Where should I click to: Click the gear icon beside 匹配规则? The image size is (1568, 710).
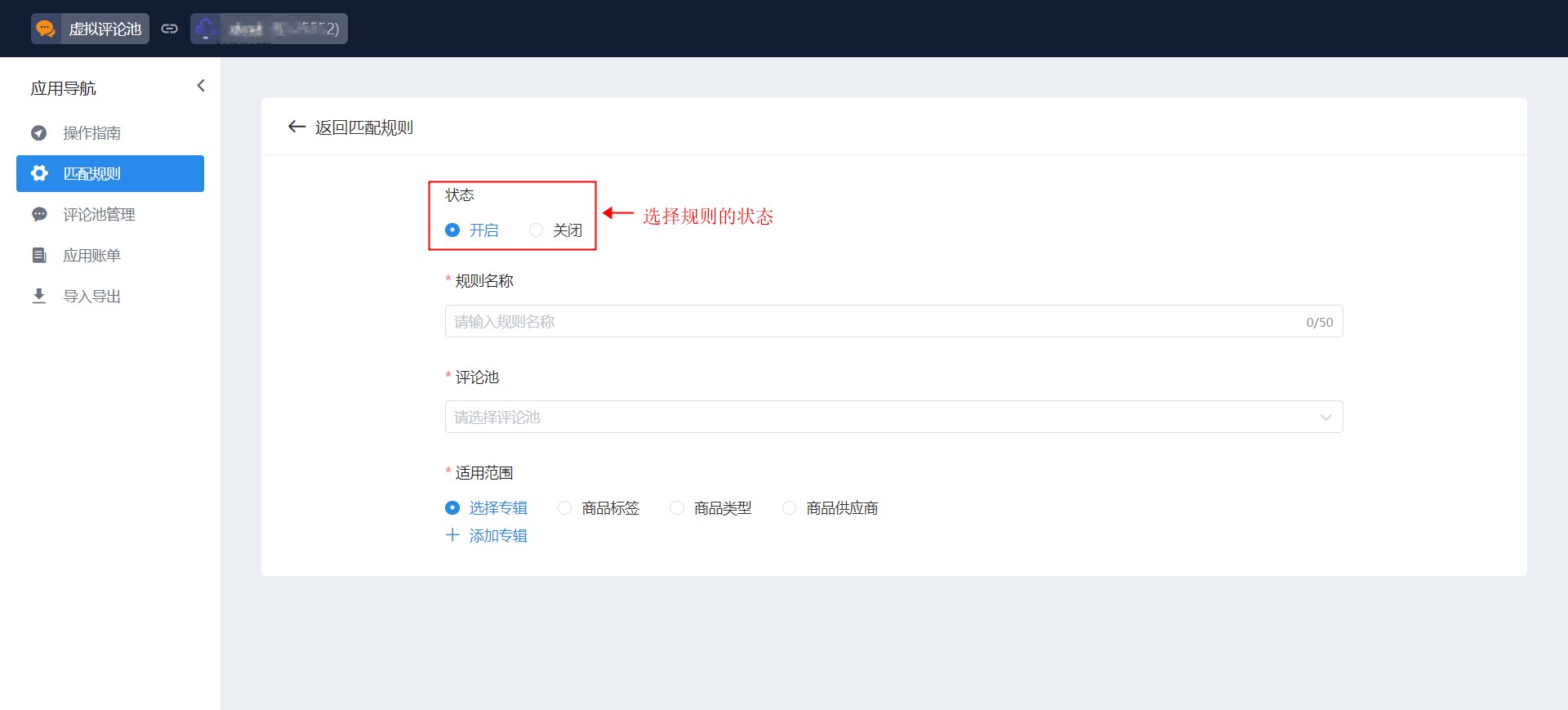(38, 173)
